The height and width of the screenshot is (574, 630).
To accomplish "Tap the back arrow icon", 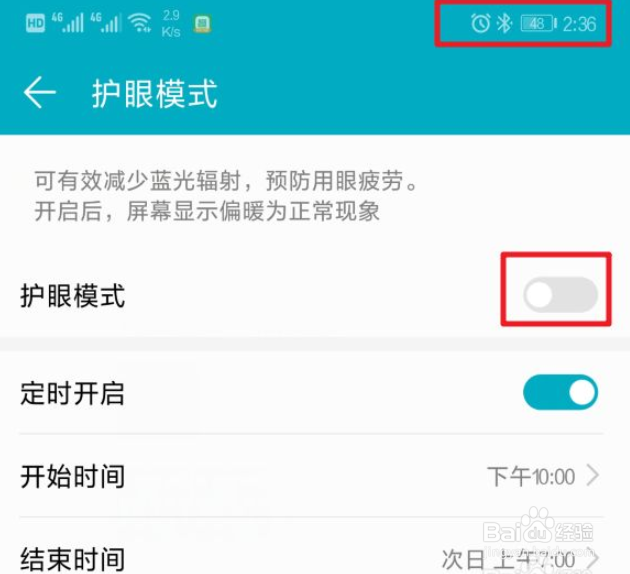I will tap(39, 92).
